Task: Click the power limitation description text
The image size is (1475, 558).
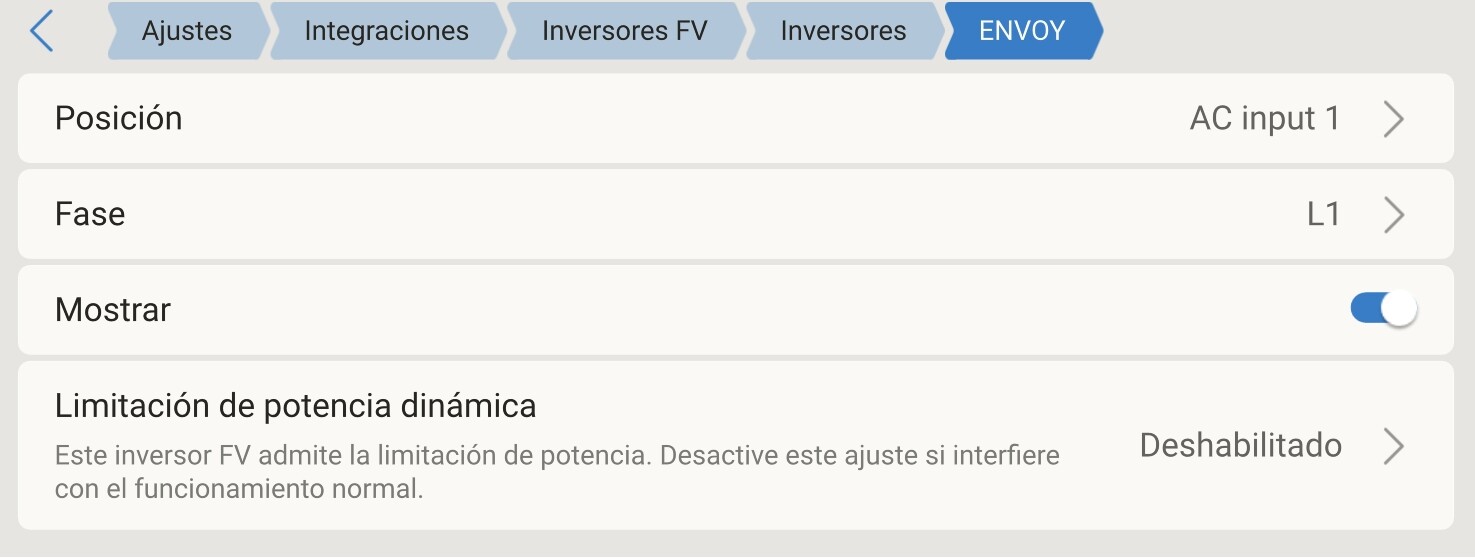Action: [556, 473]
